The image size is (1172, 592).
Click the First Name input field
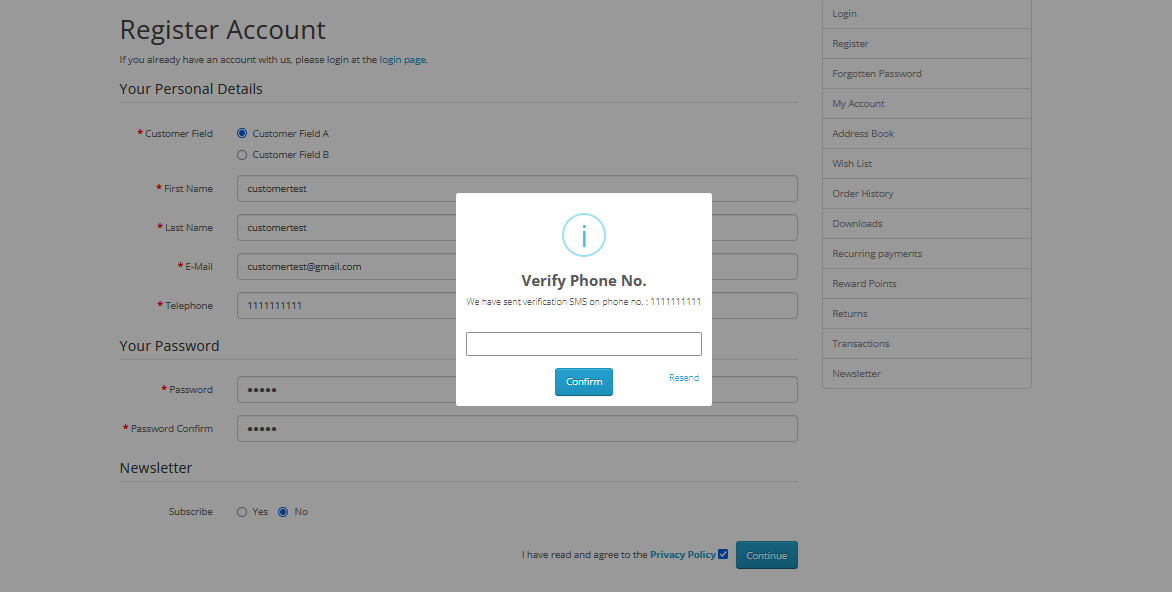coord(517,188)
